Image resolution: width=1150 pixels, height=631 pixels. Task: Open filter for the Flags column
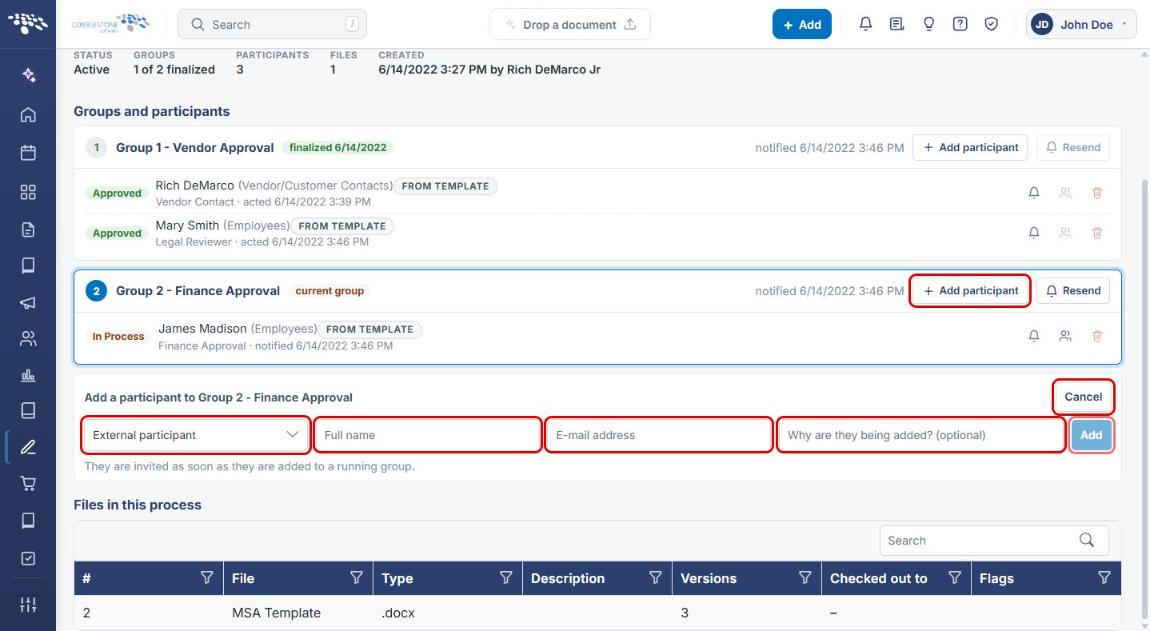[1104, 578]
